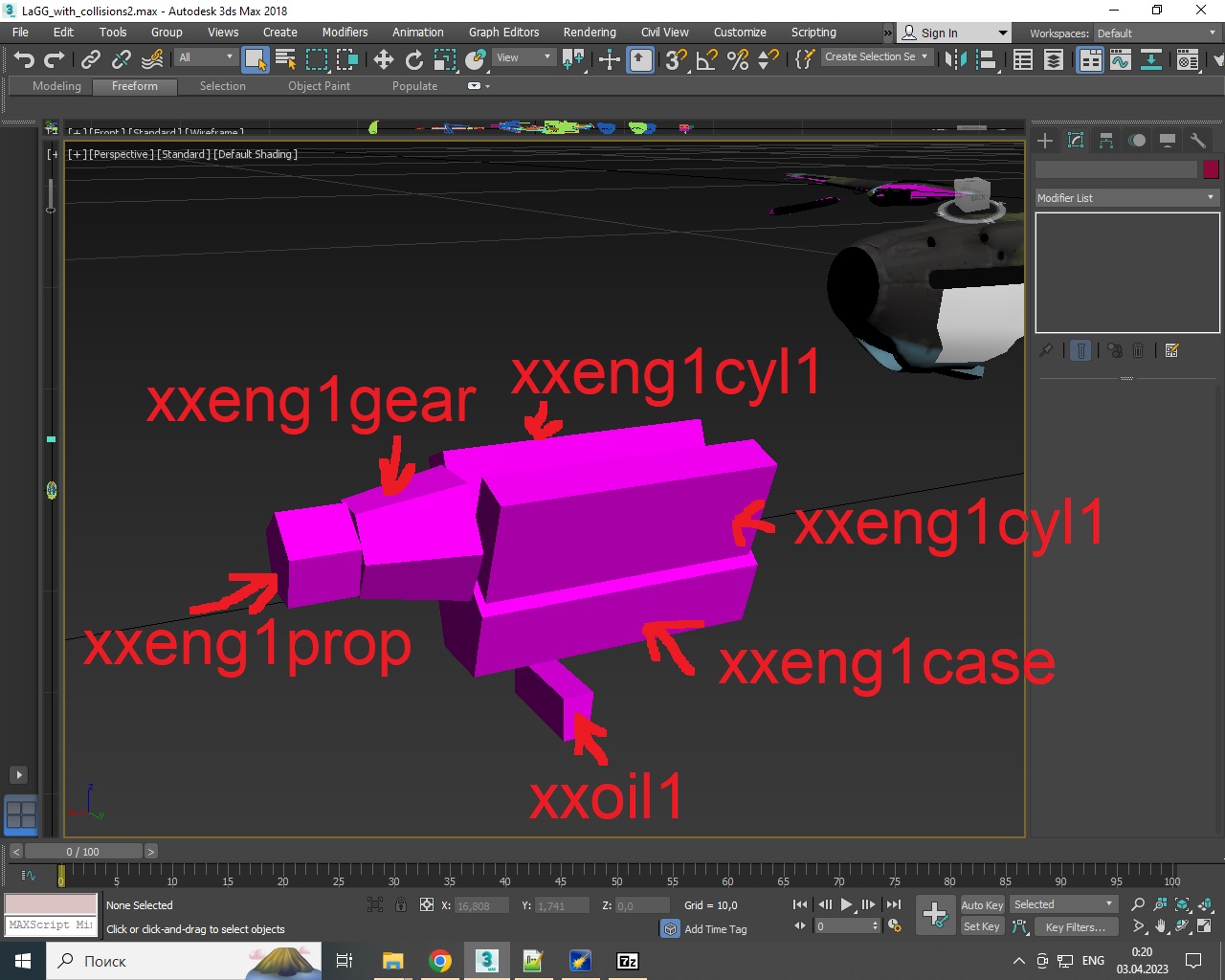1225x980 pixels.
Task: Open the key filter Selected dropdown
Action: click(x=1063, y=904)
